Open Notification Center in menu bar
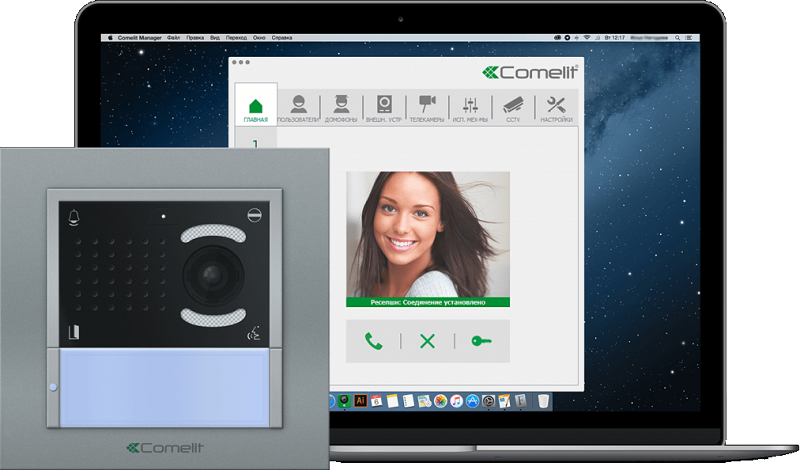The width and height of the screenshot is (800, 470). tap(690, 38)
